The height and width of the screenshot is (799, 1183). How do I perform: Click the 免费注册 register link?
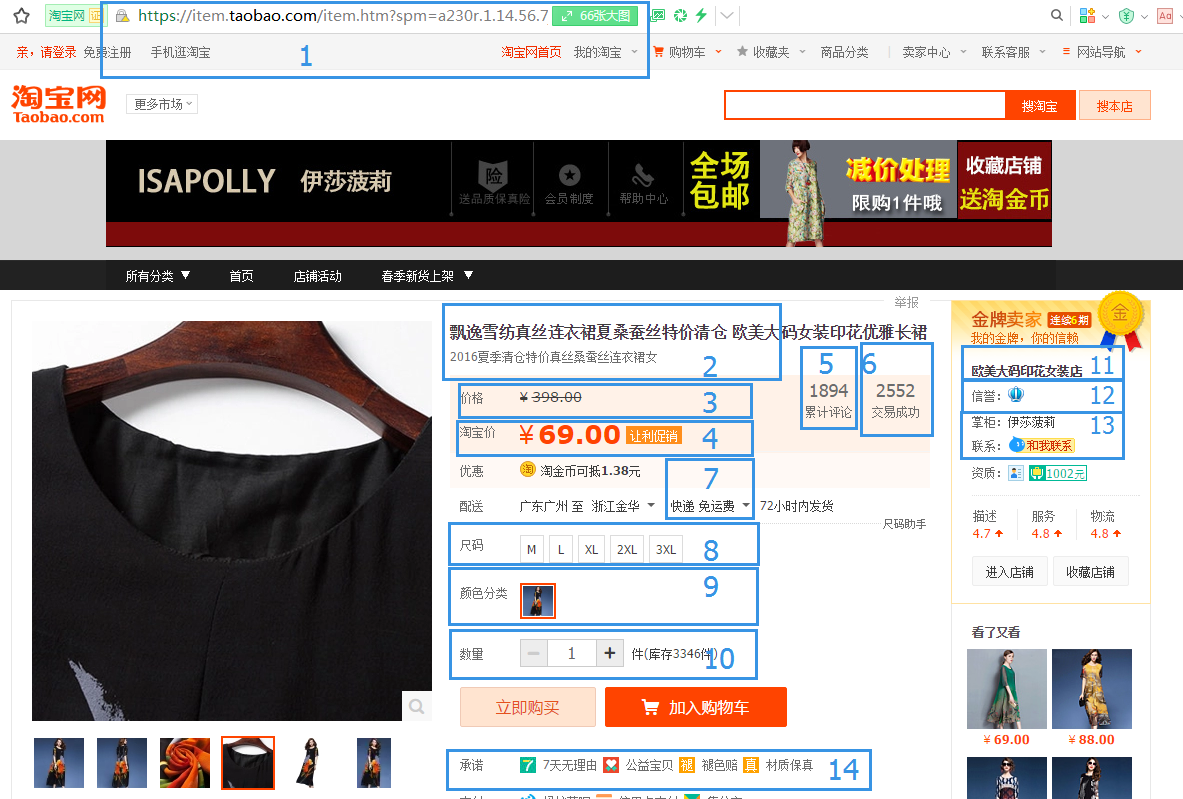tap(107, 52)
